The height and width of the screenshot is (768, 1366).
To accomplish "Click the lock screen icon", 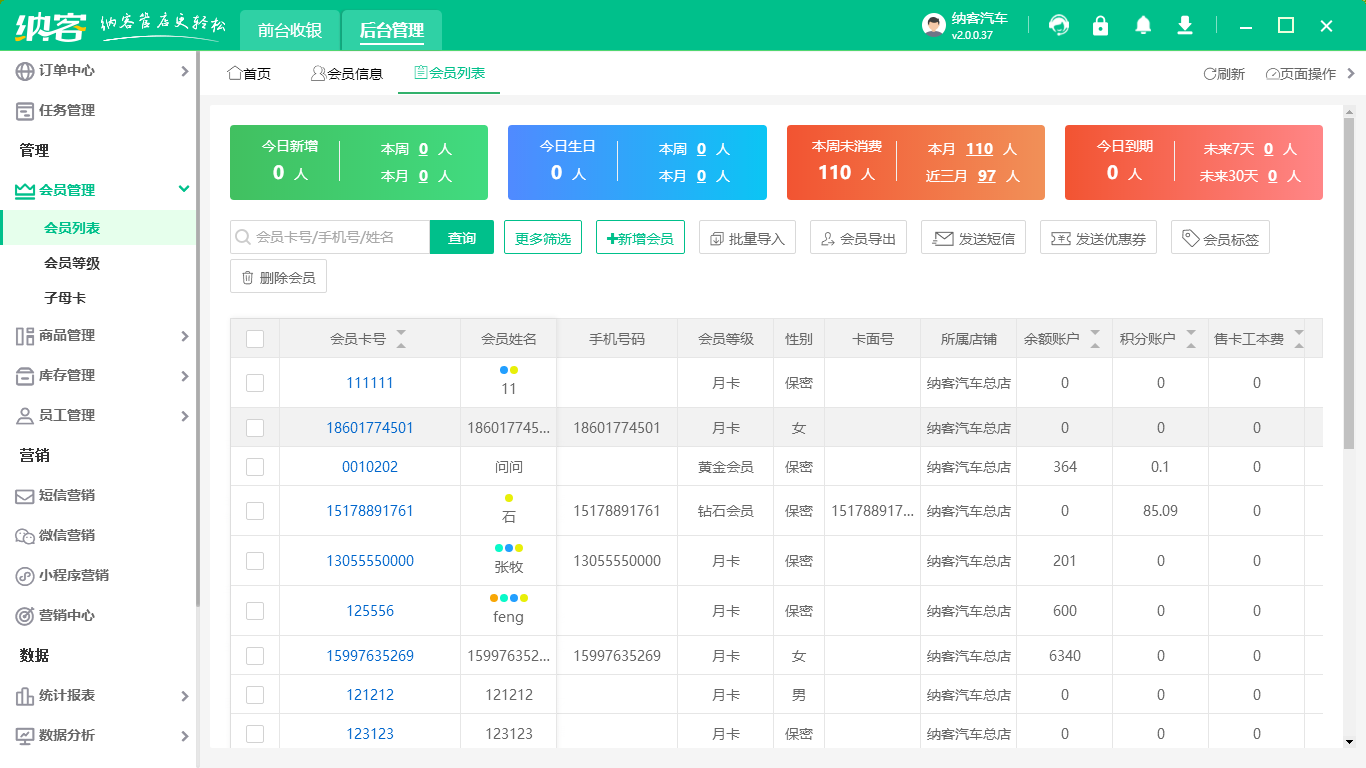I will pos(1100,25).
